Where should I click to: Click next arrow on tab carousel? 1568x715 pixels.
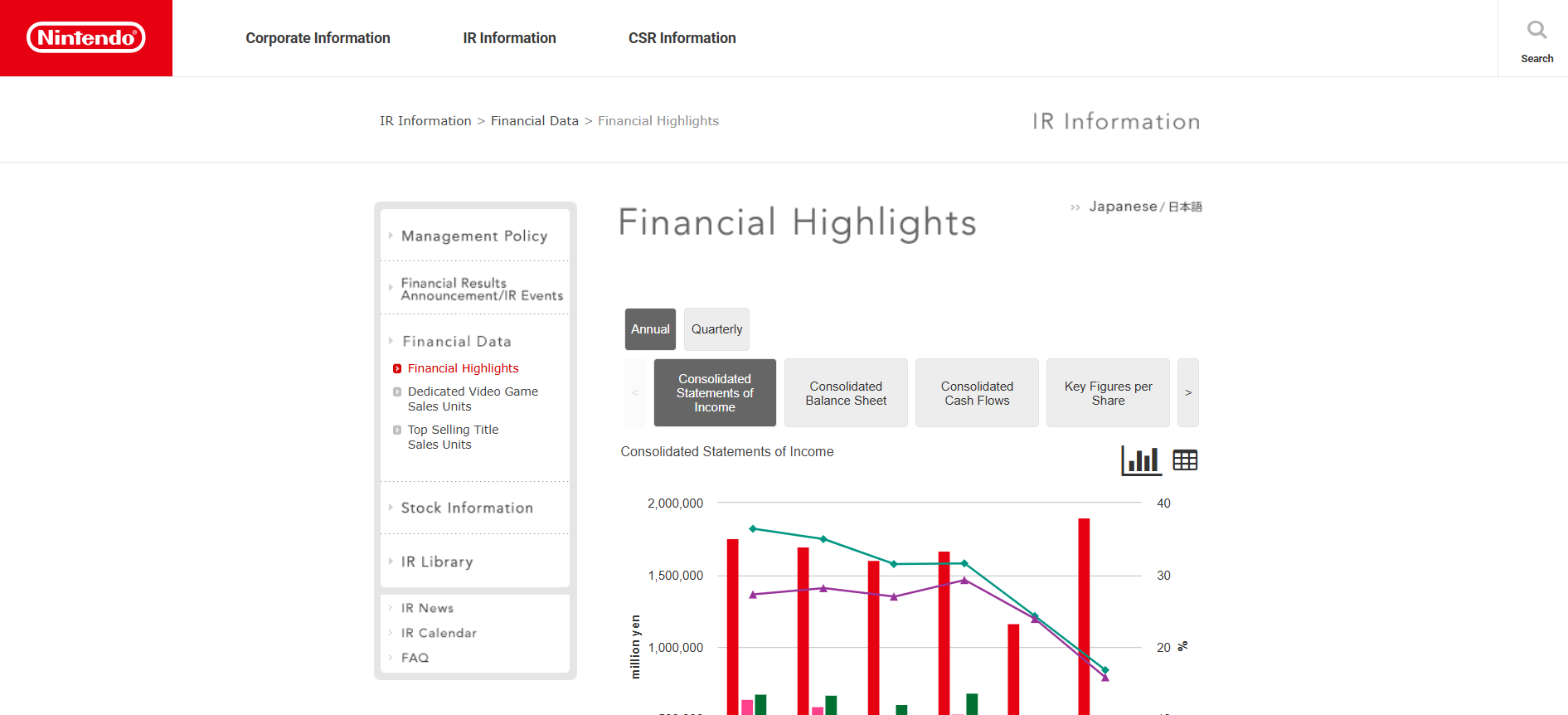coord(1188,393)
